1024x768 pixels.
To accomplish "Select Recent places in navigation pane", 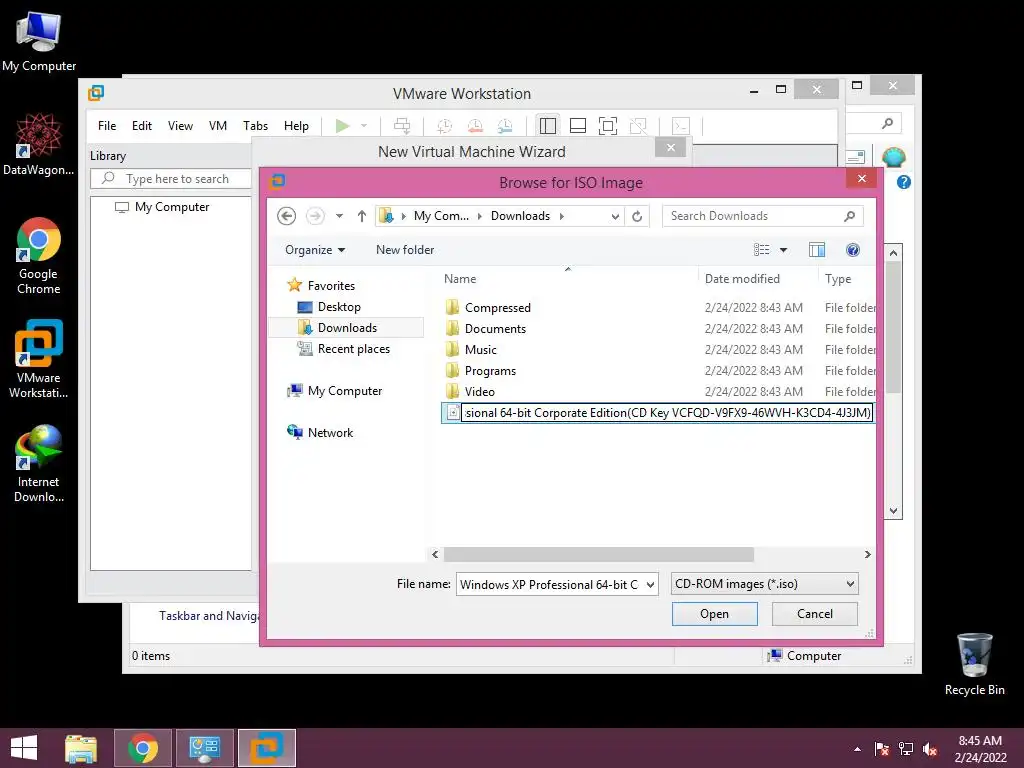I will coord(353,349).
